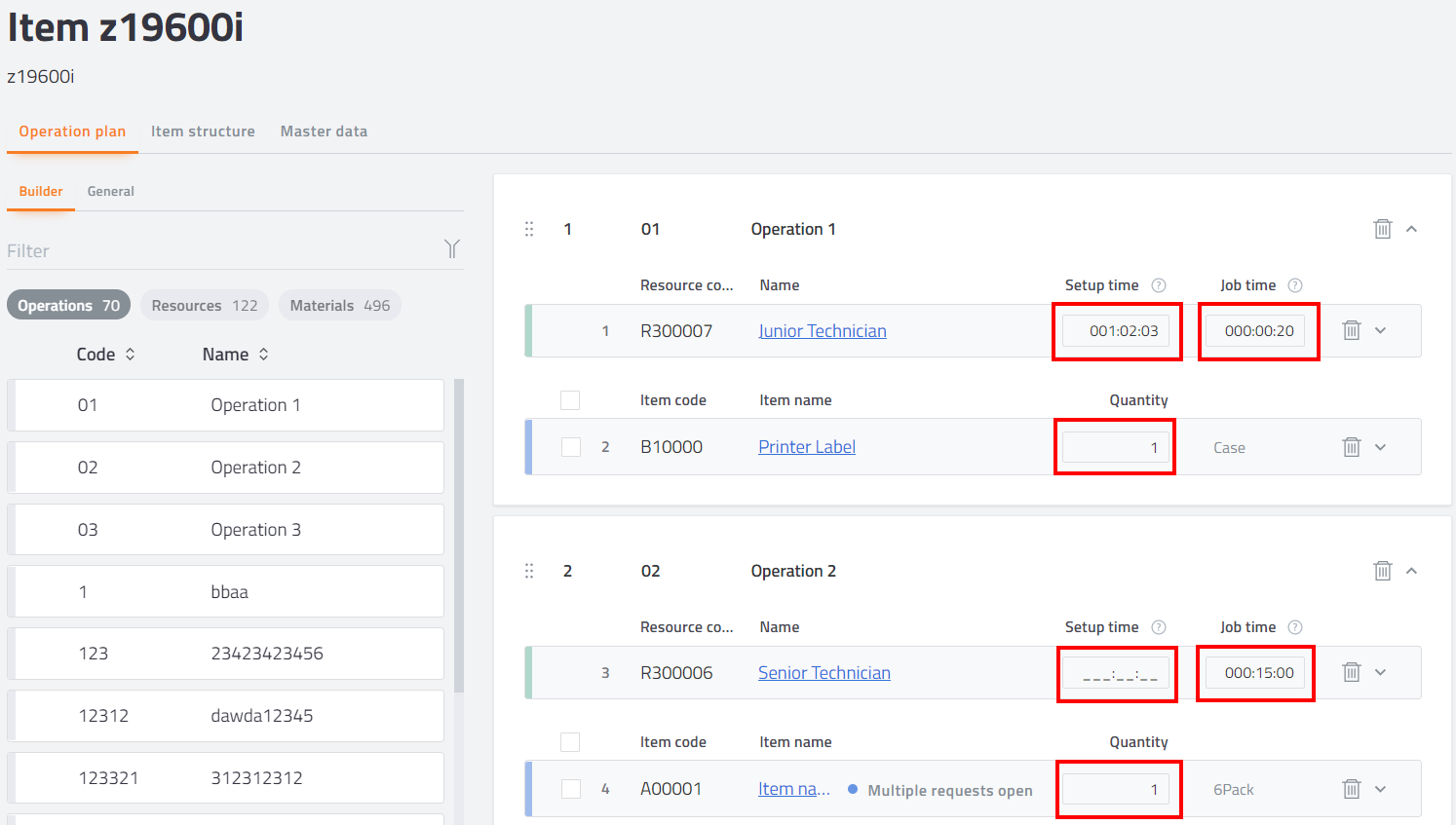The height and width of the screenshot is (825, 1456).
Task: Select the General sub-tab
Action: point(111,192)
